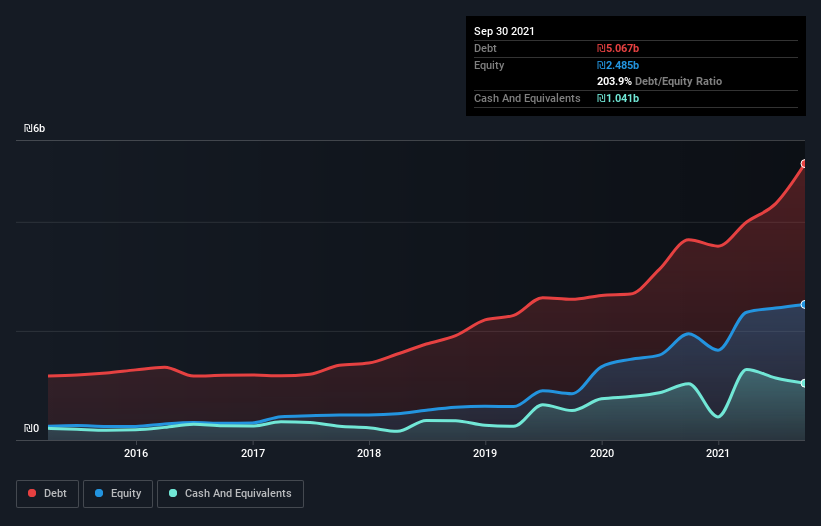
Task: Click the Sep 30 2021 tooltip date
Action: point(504,31)
